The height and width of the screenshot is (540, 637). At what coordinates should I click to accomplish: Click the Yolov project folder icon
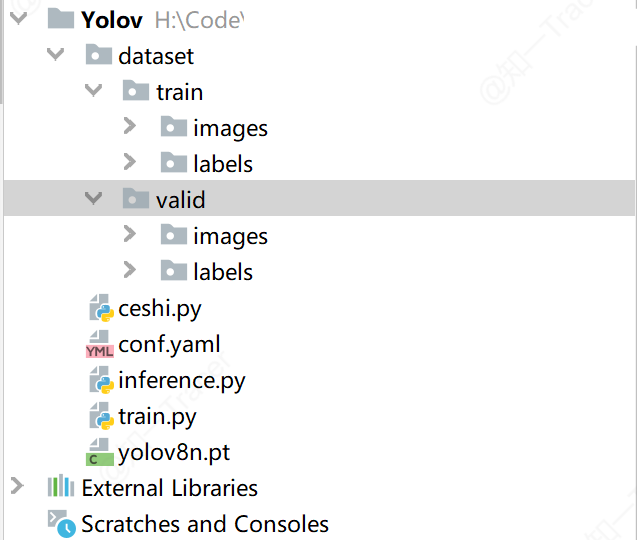pyautogui.click(x=61, y=19)
